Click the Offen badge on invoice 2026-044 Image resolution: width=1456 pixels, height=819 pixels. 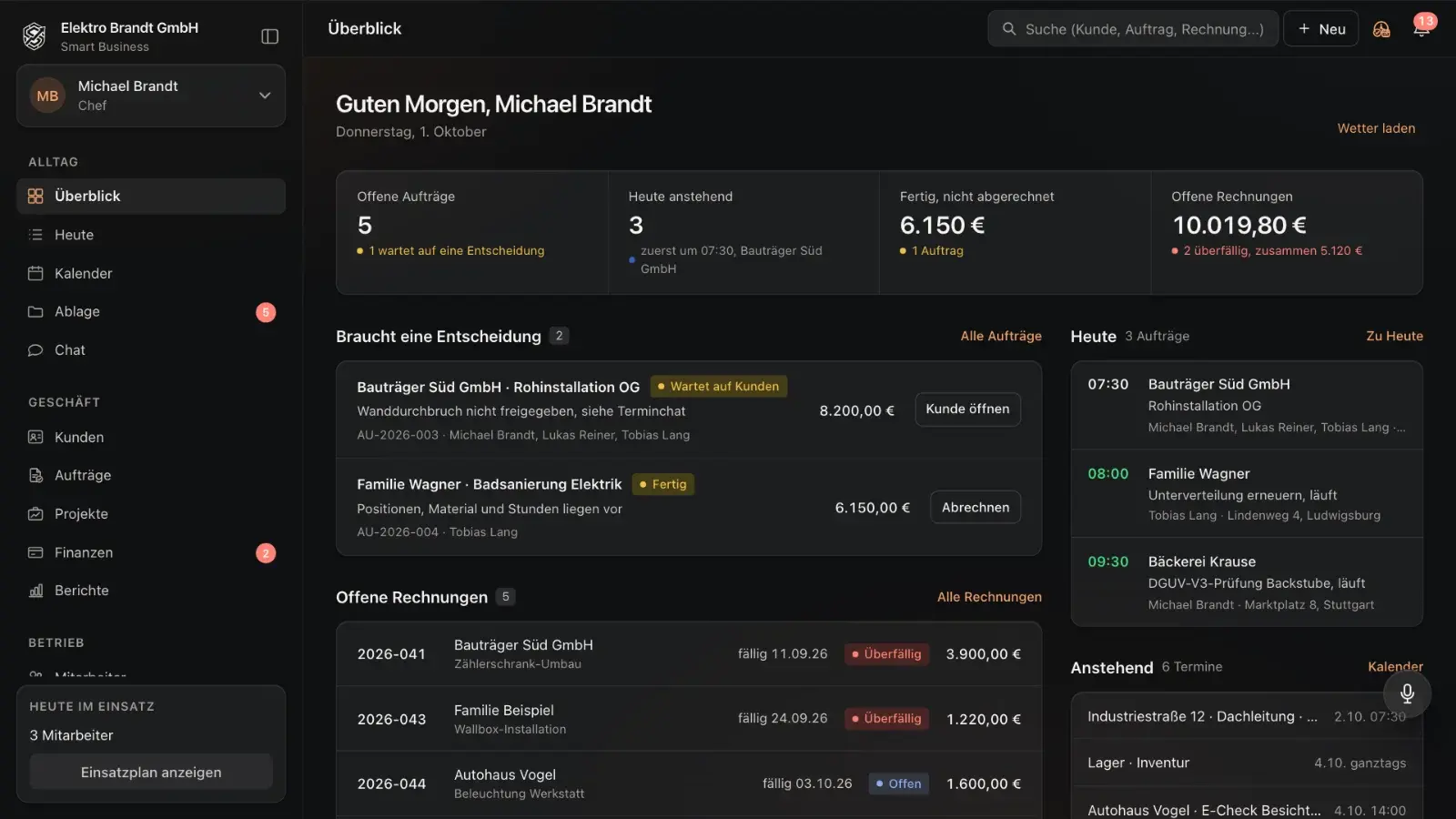(898, 784)
